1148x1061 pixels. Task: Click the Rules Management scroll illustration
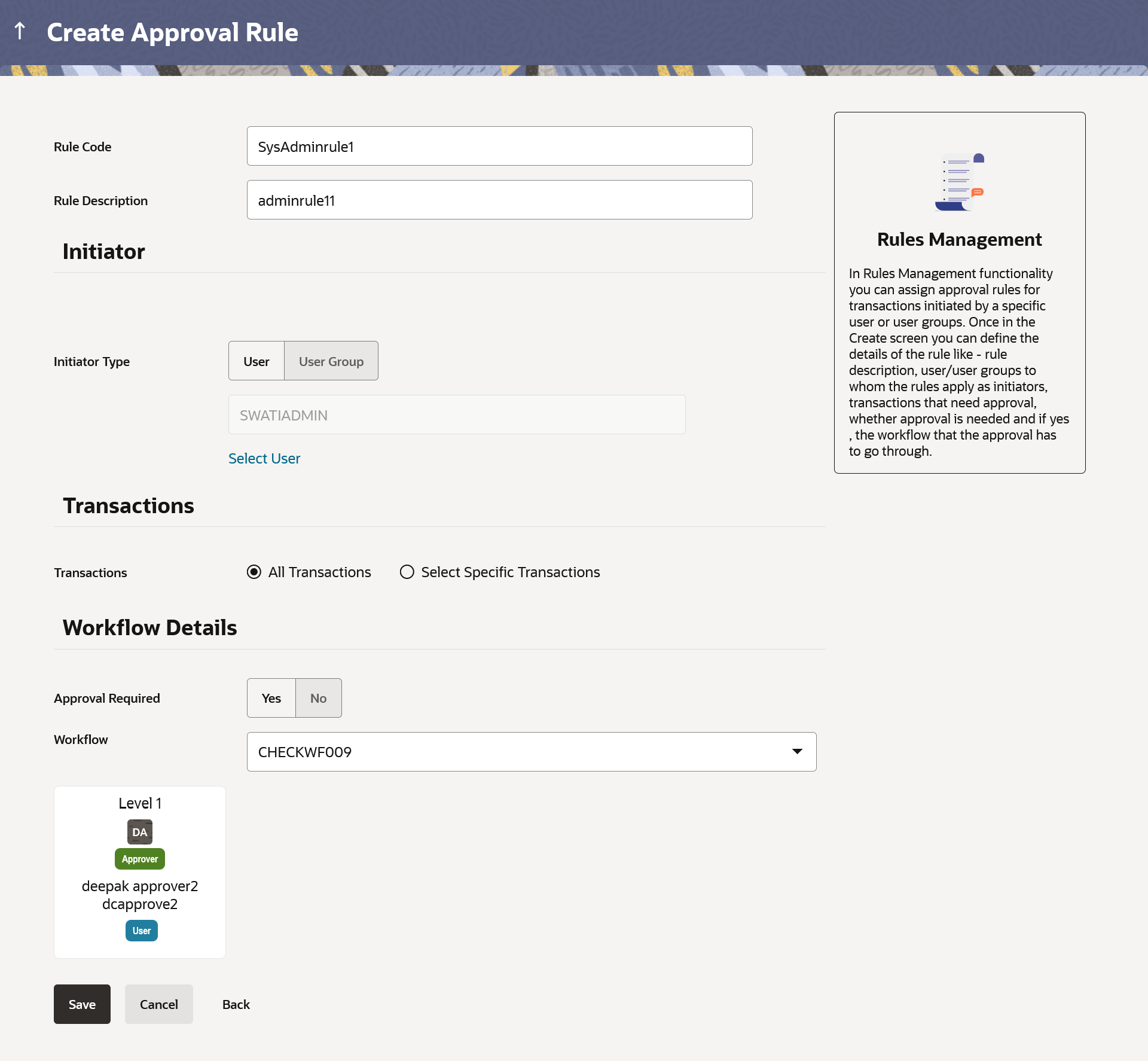959,182
